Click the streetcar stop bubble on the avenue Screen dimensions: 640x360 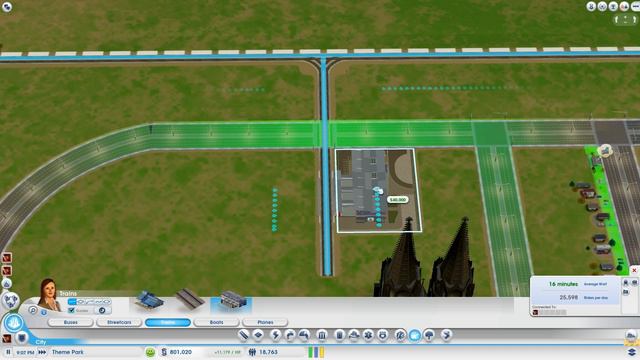[x=606, y=150]
